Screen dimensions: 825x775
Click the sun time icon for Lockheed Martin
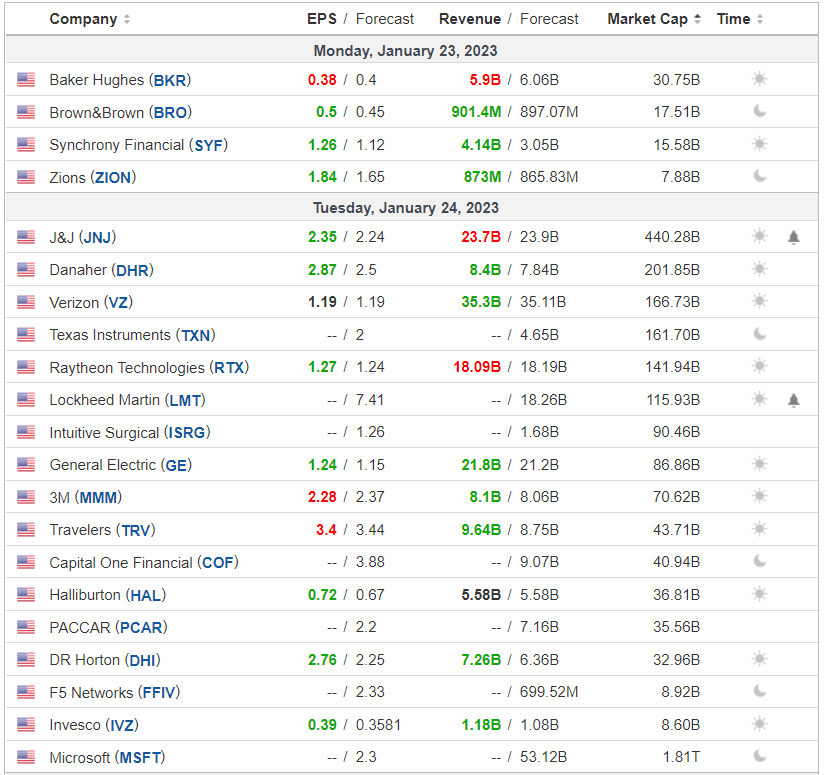click(x=759, y=399)
